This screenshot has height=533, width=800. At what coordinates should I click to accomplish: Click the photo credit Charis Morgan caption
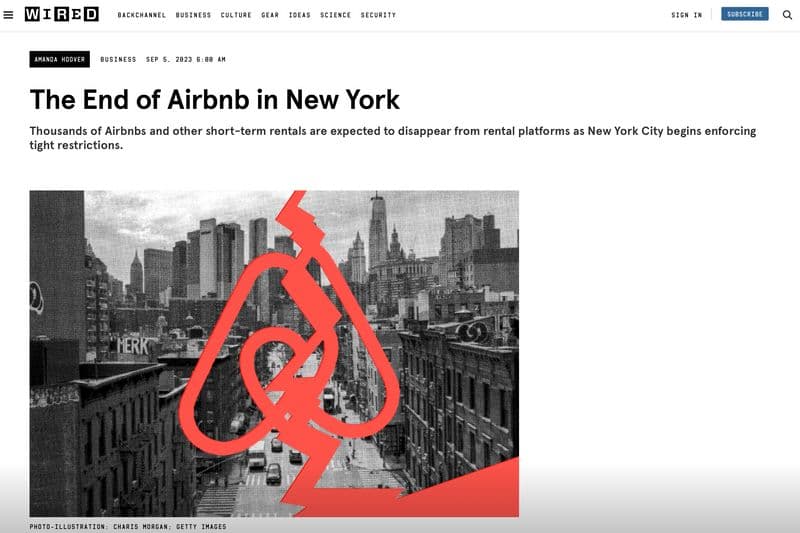coord(128,526)
